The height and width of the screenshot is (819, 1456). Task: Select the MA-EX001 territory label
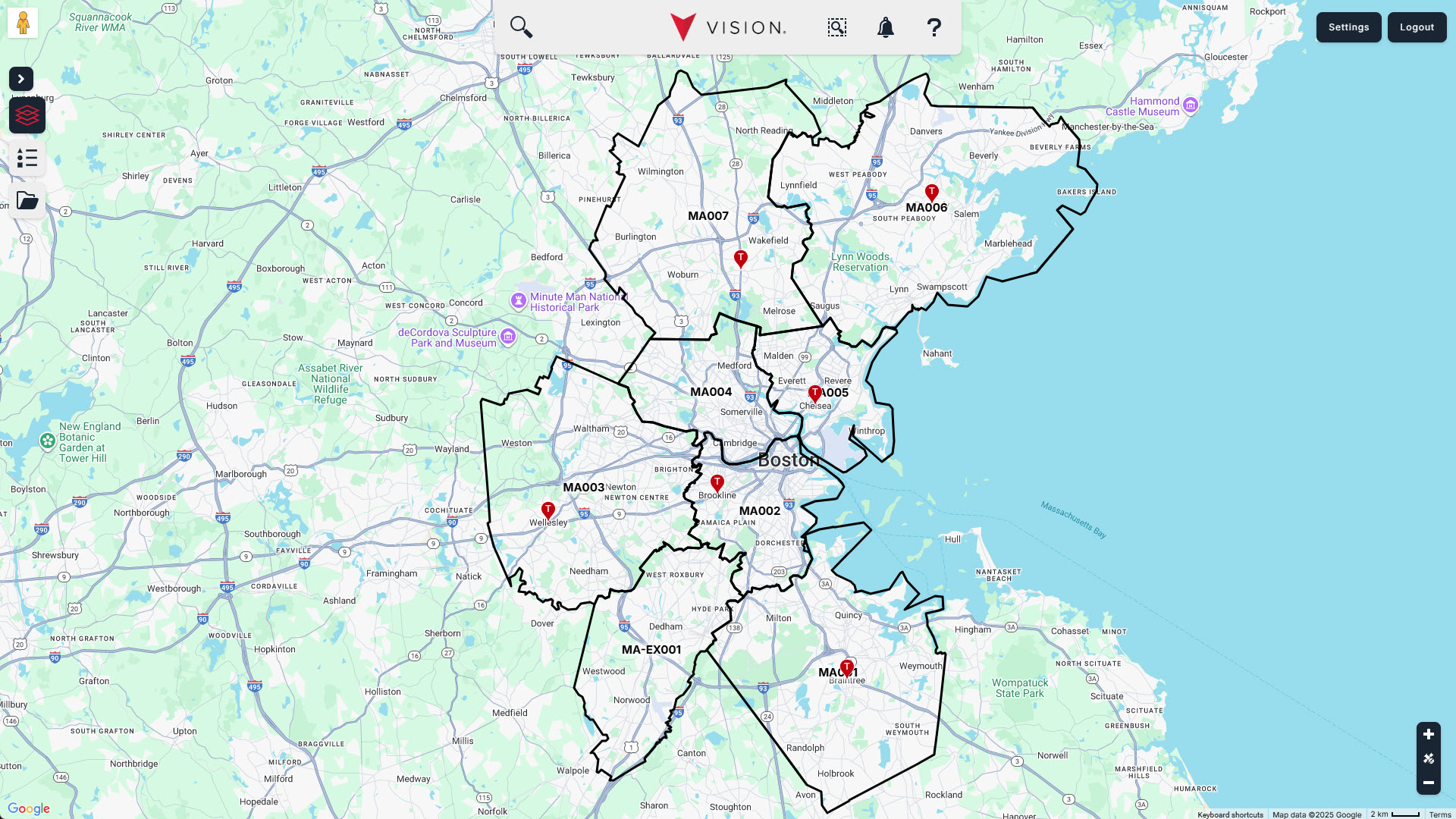651,650
